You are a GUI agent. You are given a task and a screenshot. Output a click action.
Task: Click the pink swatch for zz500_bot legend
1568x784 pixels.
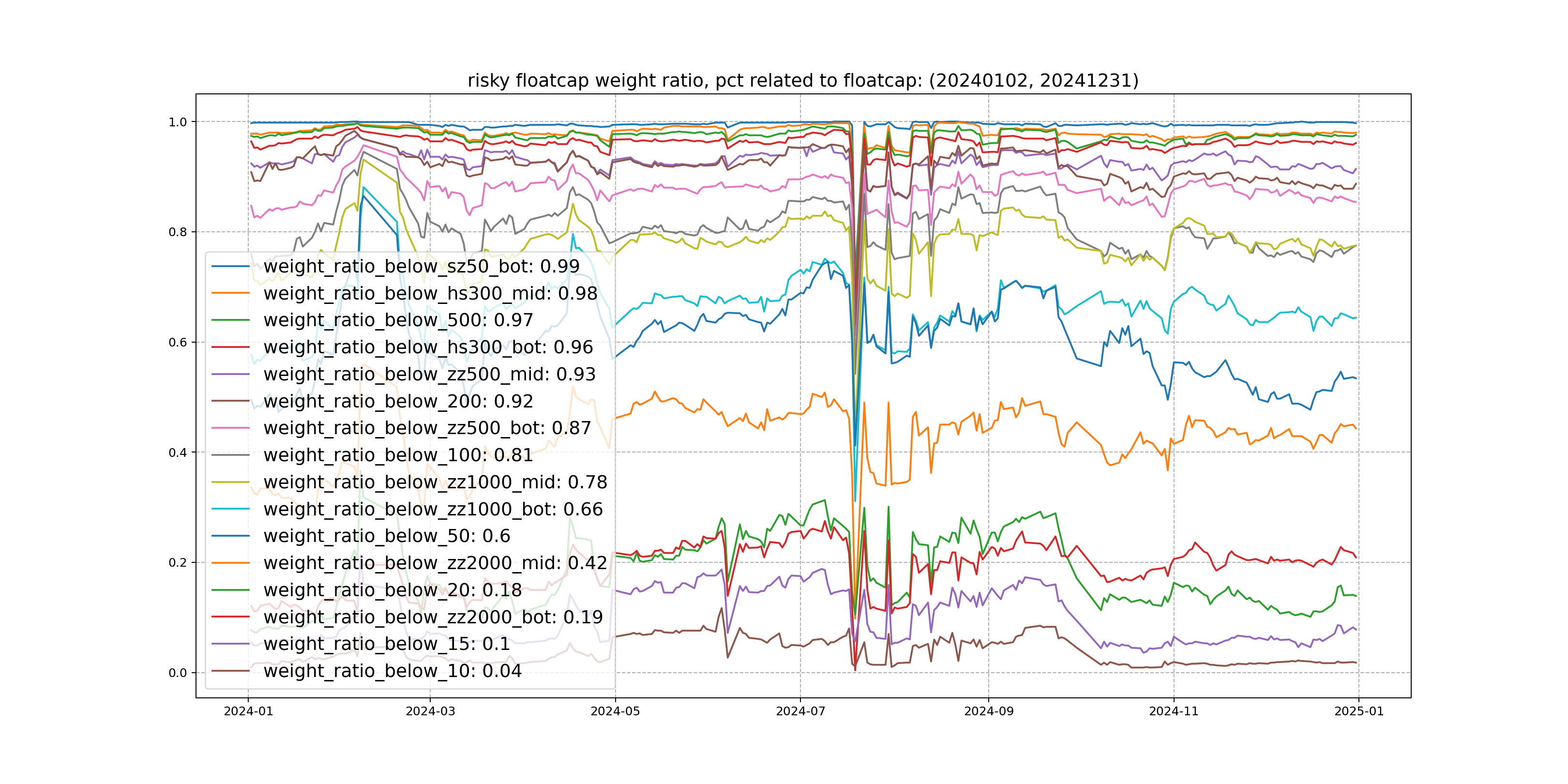(x=230, y=428)
